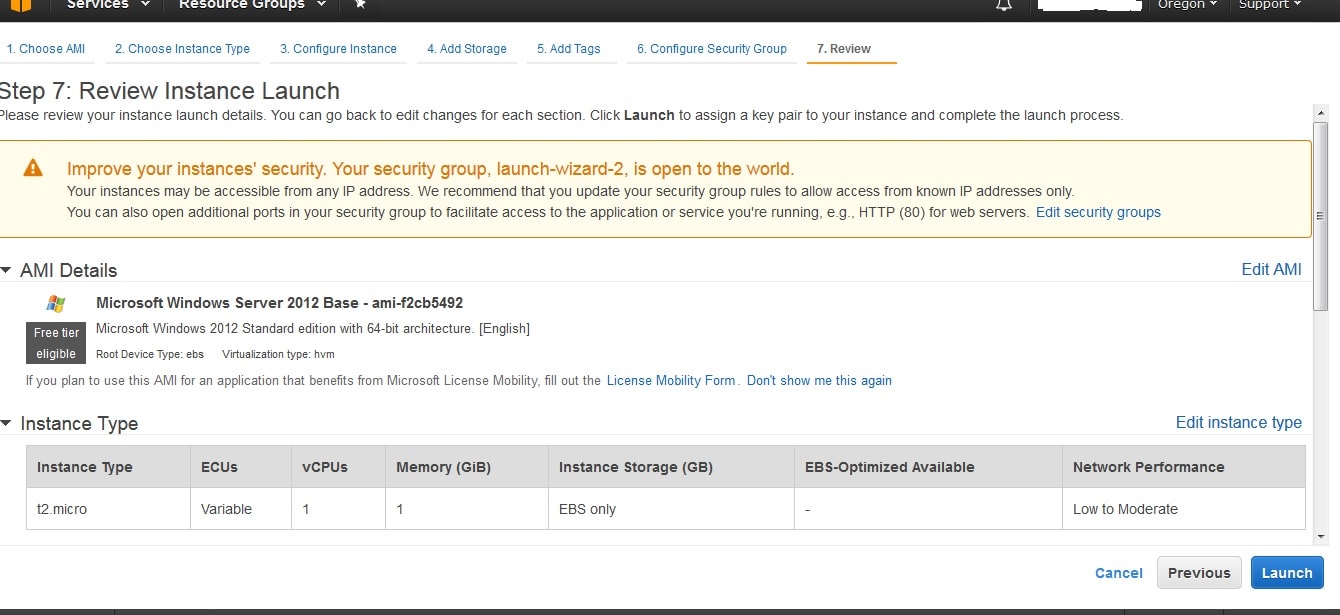Open the Support dropdown menu

[1270, 5]
